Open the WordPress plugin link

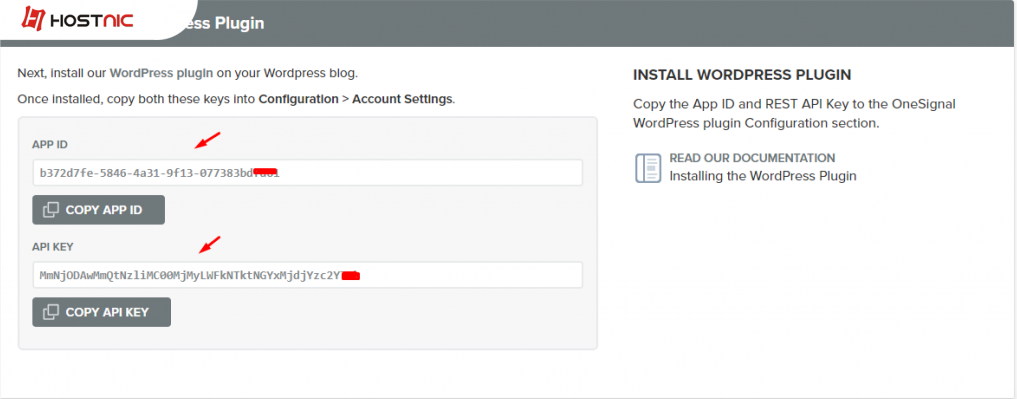[x=162, y=73]
